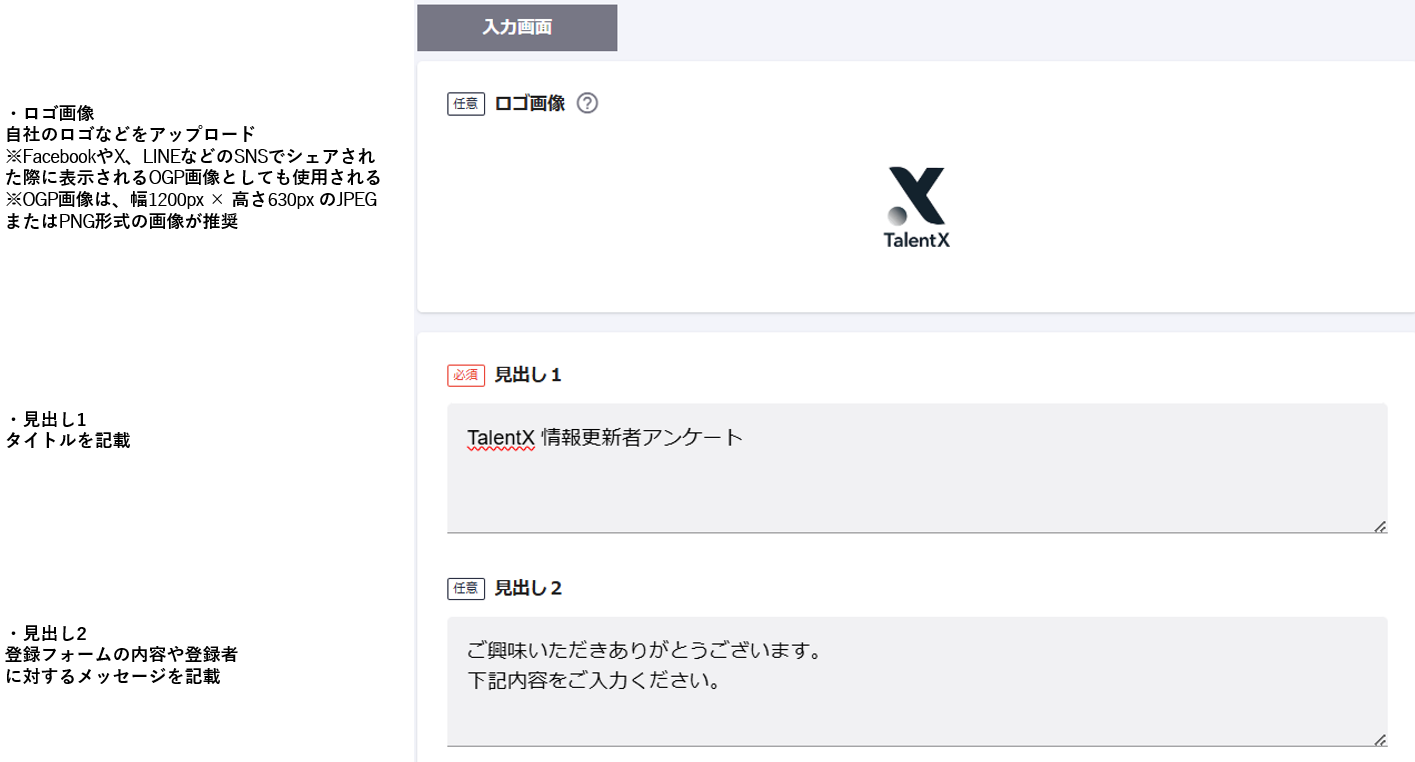Viewport: 1415px width, 762px height.
Task: Grab the resize handle of 見出し1 field
Action: point(1379,526)
